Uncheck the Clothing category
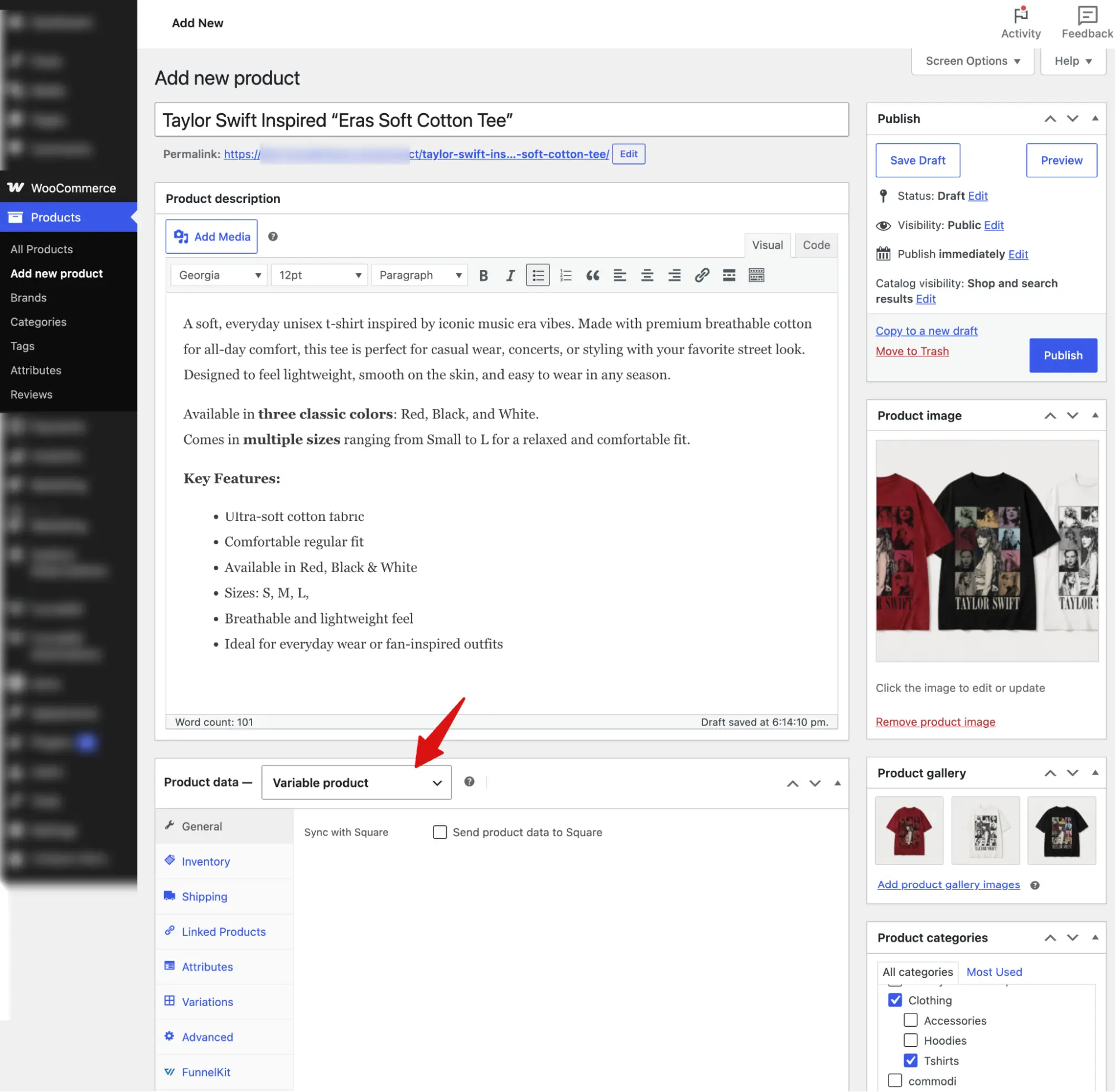This screenshot has width=1115, height=1092. click(895, 1000)
